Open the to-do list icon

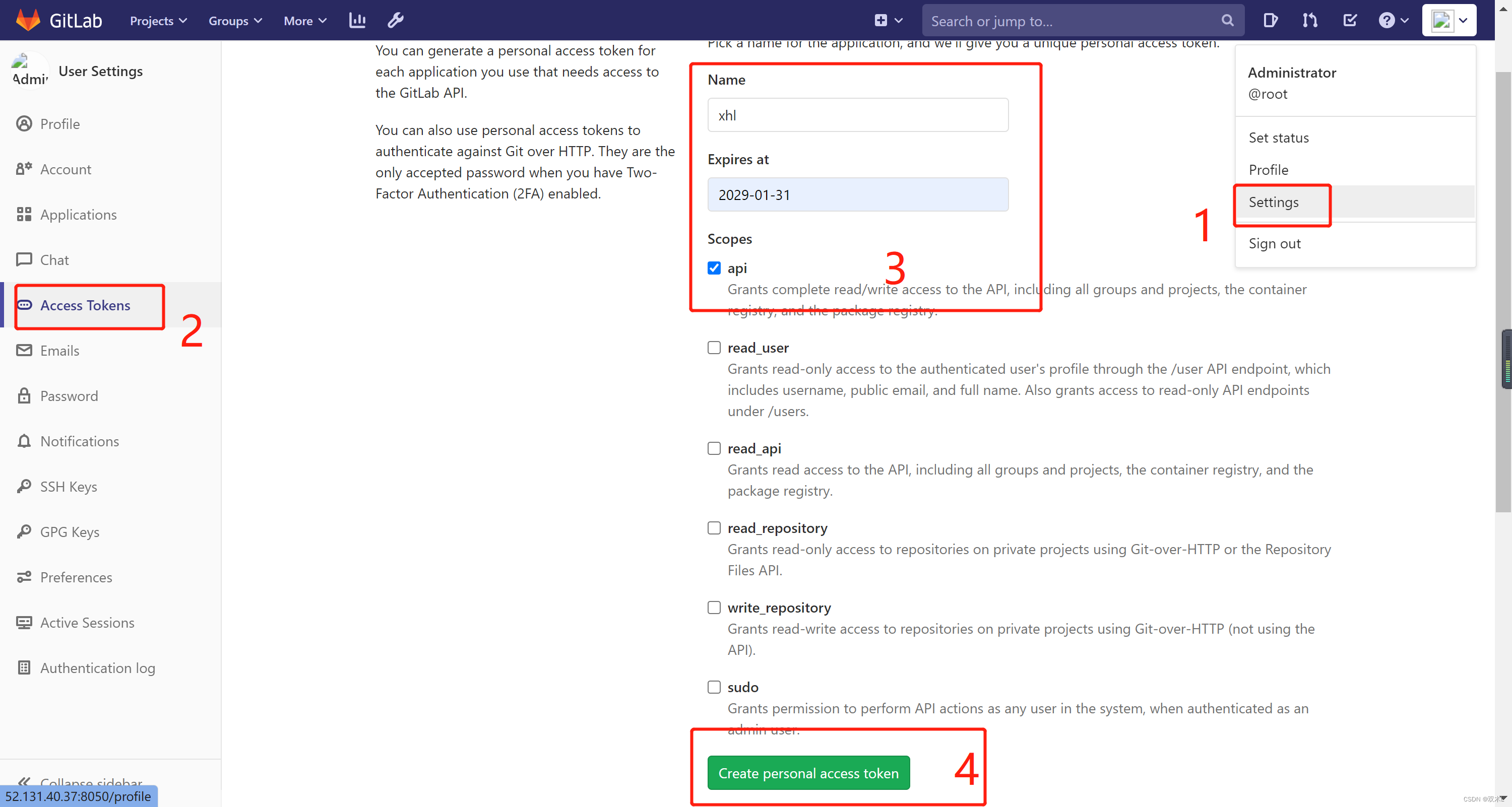click(x=1349, y=21)
